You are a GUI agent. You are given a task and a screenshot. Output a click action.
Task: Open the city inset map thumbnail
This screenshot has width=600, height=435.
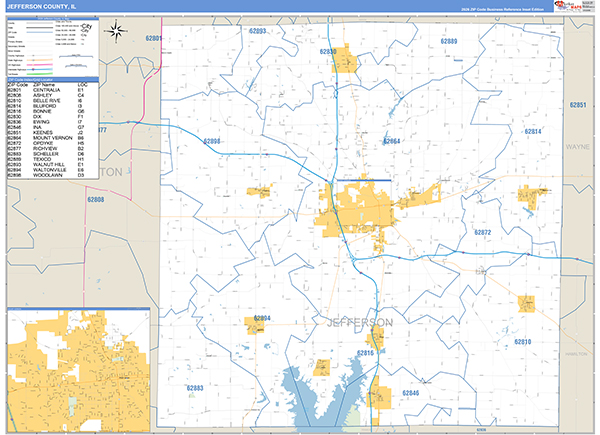coord(75,370)
